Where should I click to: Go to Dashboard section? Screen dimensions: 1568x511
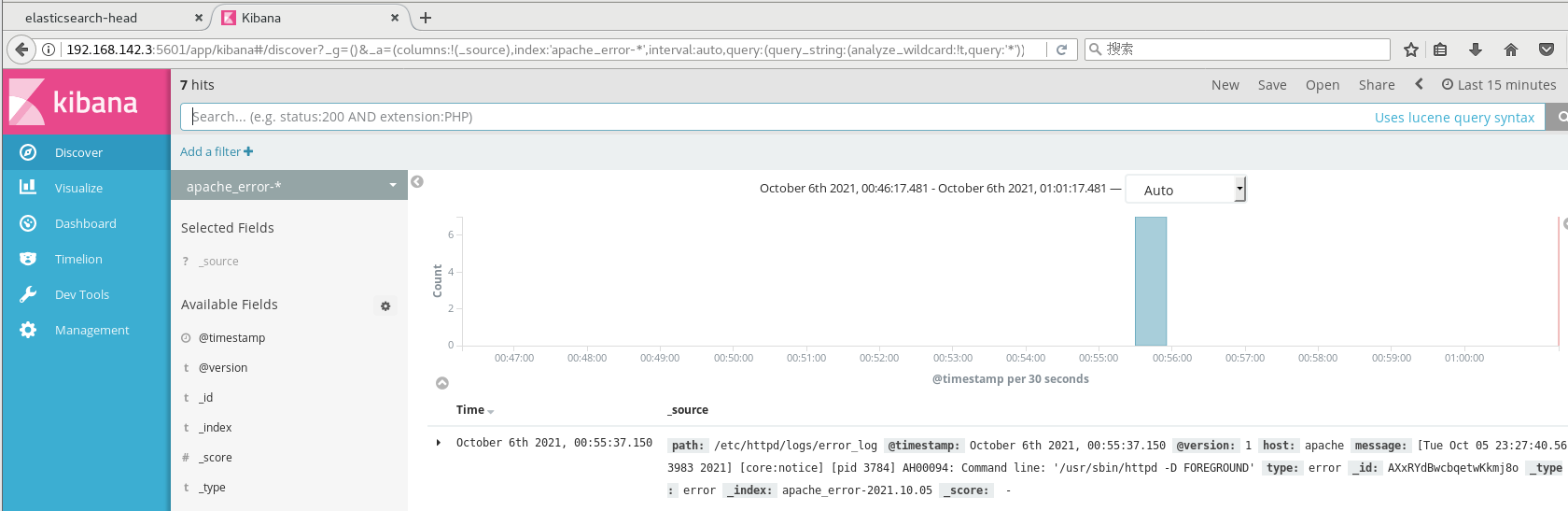pos(86,223)
